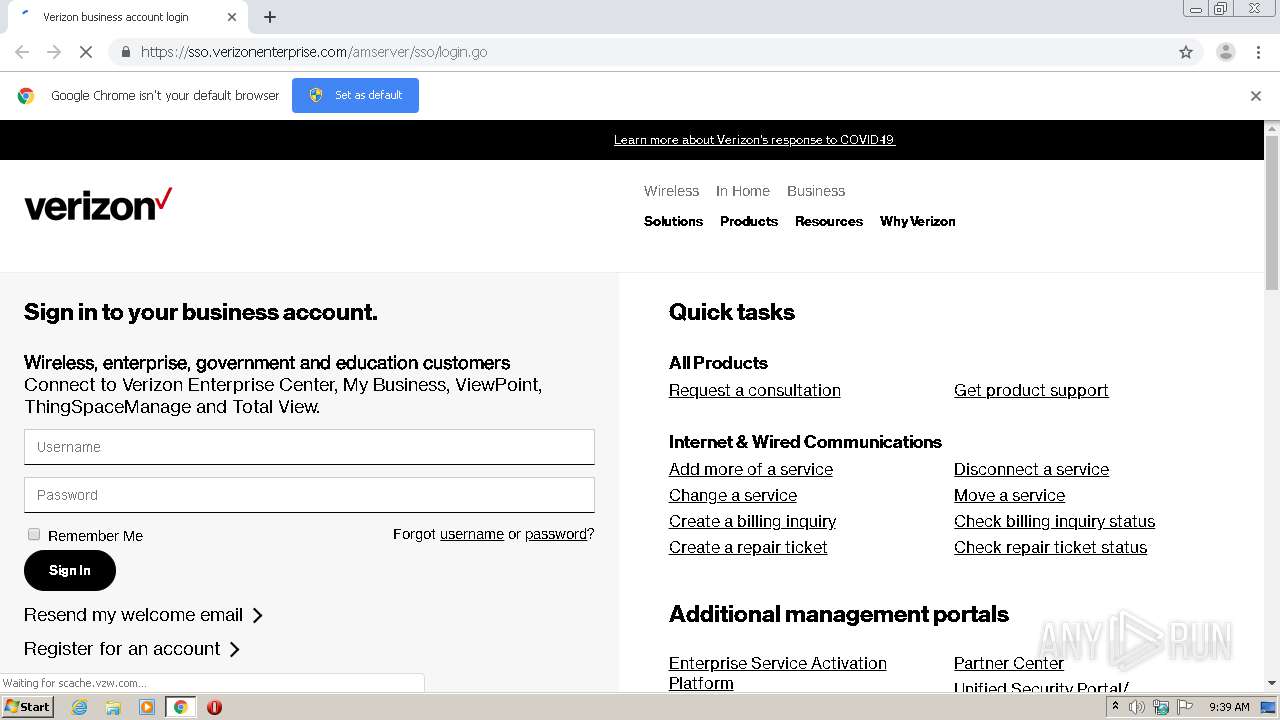Dismiss the default browser infobar
This screenshot has height=720, width=1280.
[x=1256, y=96]
